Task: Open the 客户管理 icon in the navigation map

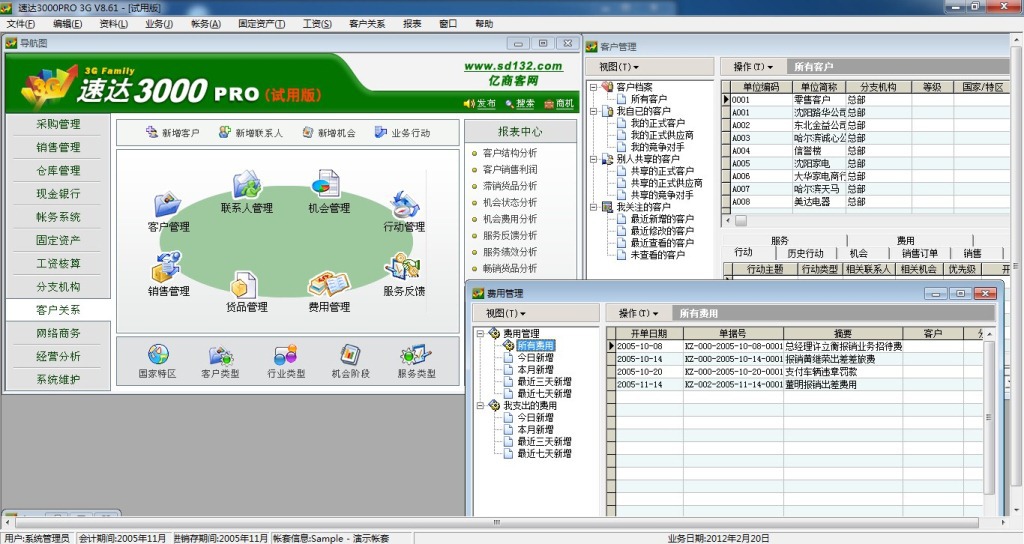Action: tap(167, 205)
